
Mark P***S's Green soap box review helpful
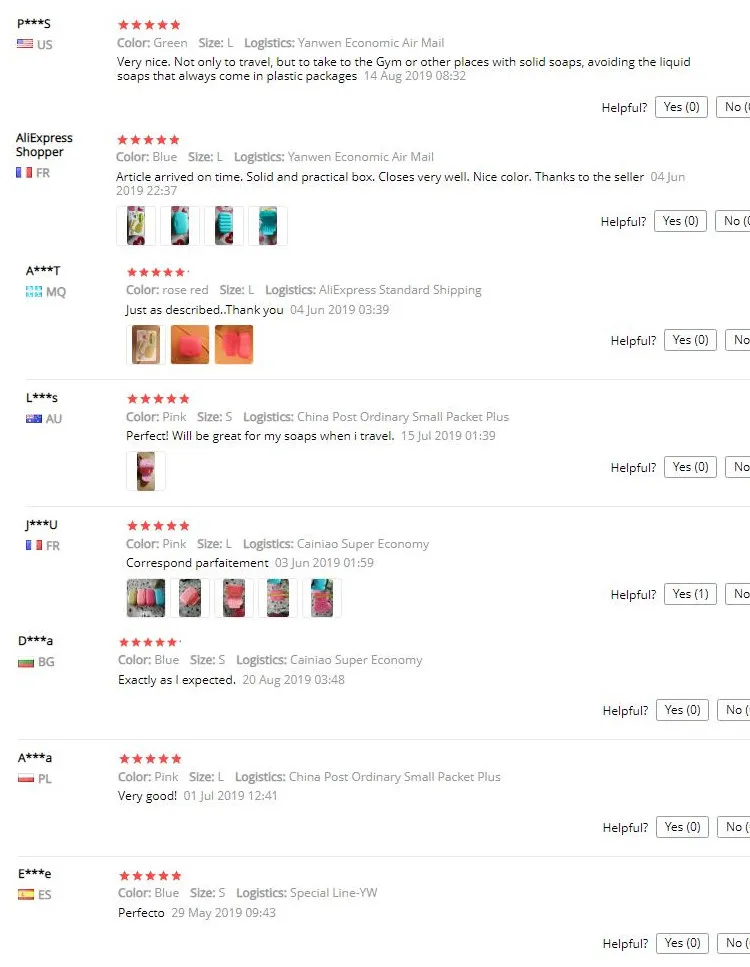point(681,107)
